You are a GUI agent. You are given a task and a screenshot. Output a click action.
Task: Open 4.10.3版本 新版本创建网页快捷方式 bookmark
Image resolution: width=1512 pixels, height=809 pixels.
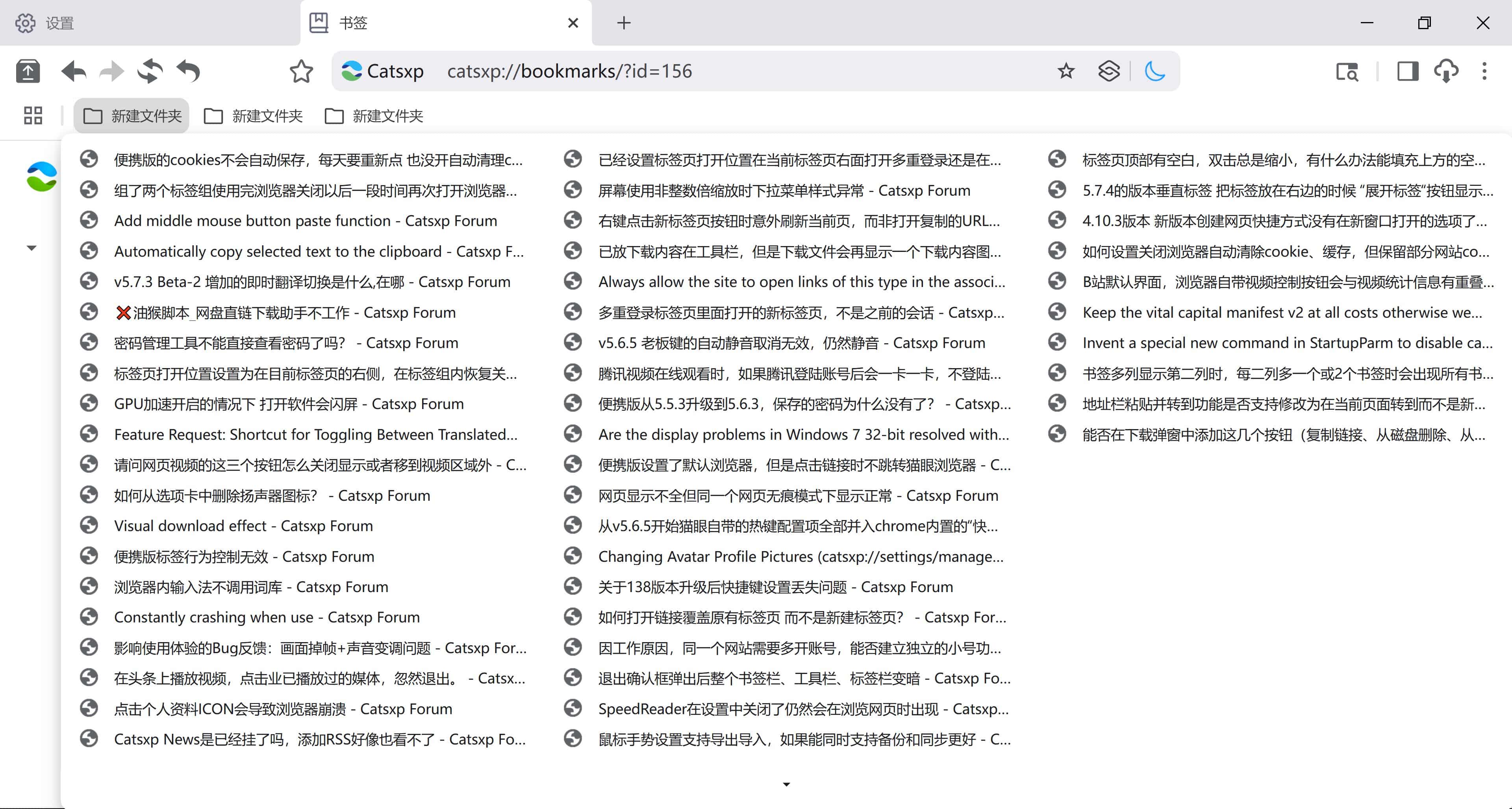click(x=1271, y=221)
